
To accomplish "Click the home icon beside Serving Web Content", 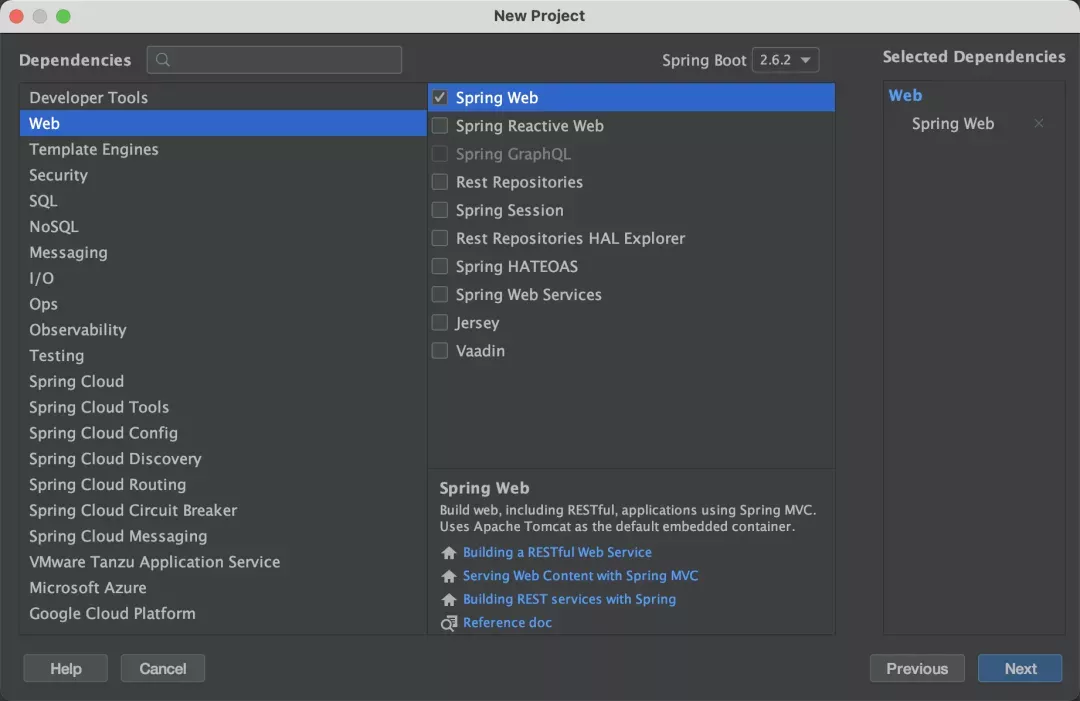I will [x=449, y=576].
